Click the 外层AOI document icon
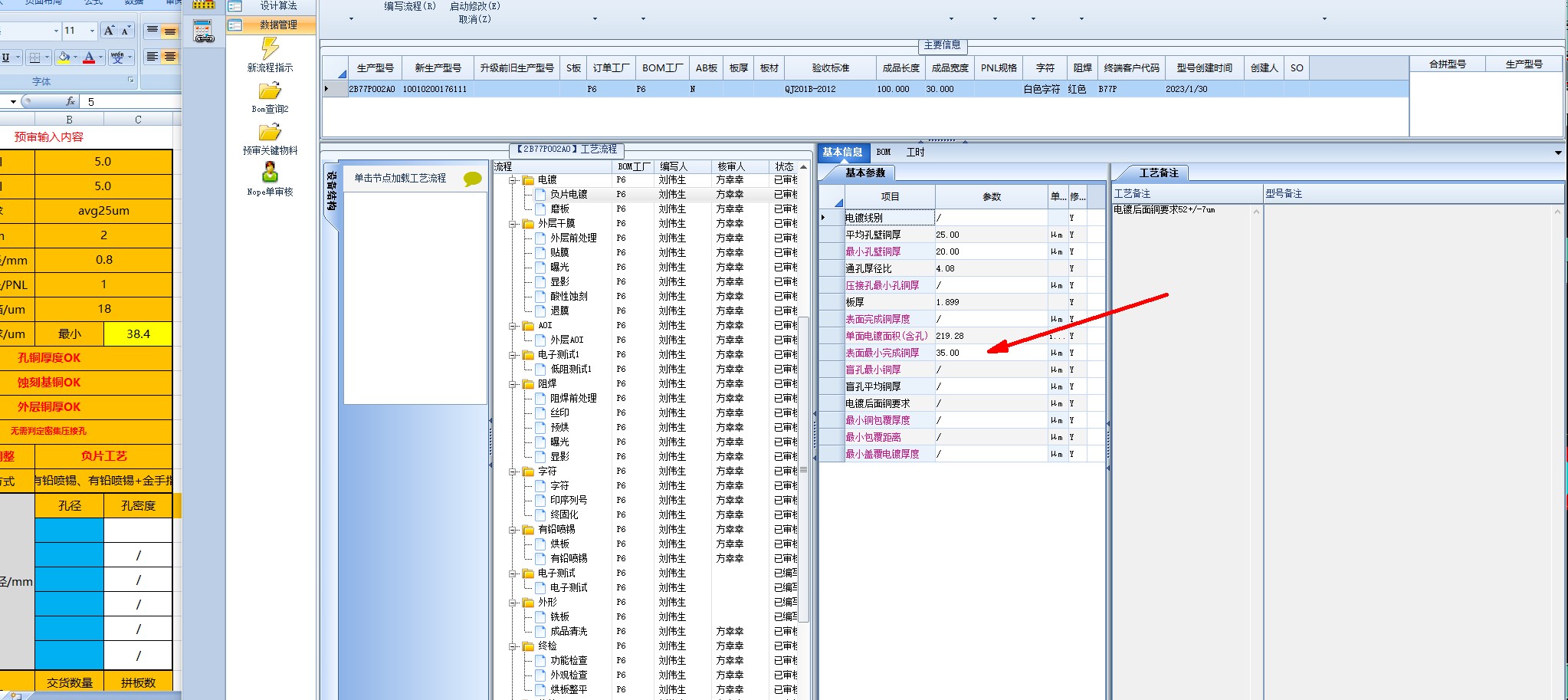This screenshot has height=700, width=1568. point(540,340)
